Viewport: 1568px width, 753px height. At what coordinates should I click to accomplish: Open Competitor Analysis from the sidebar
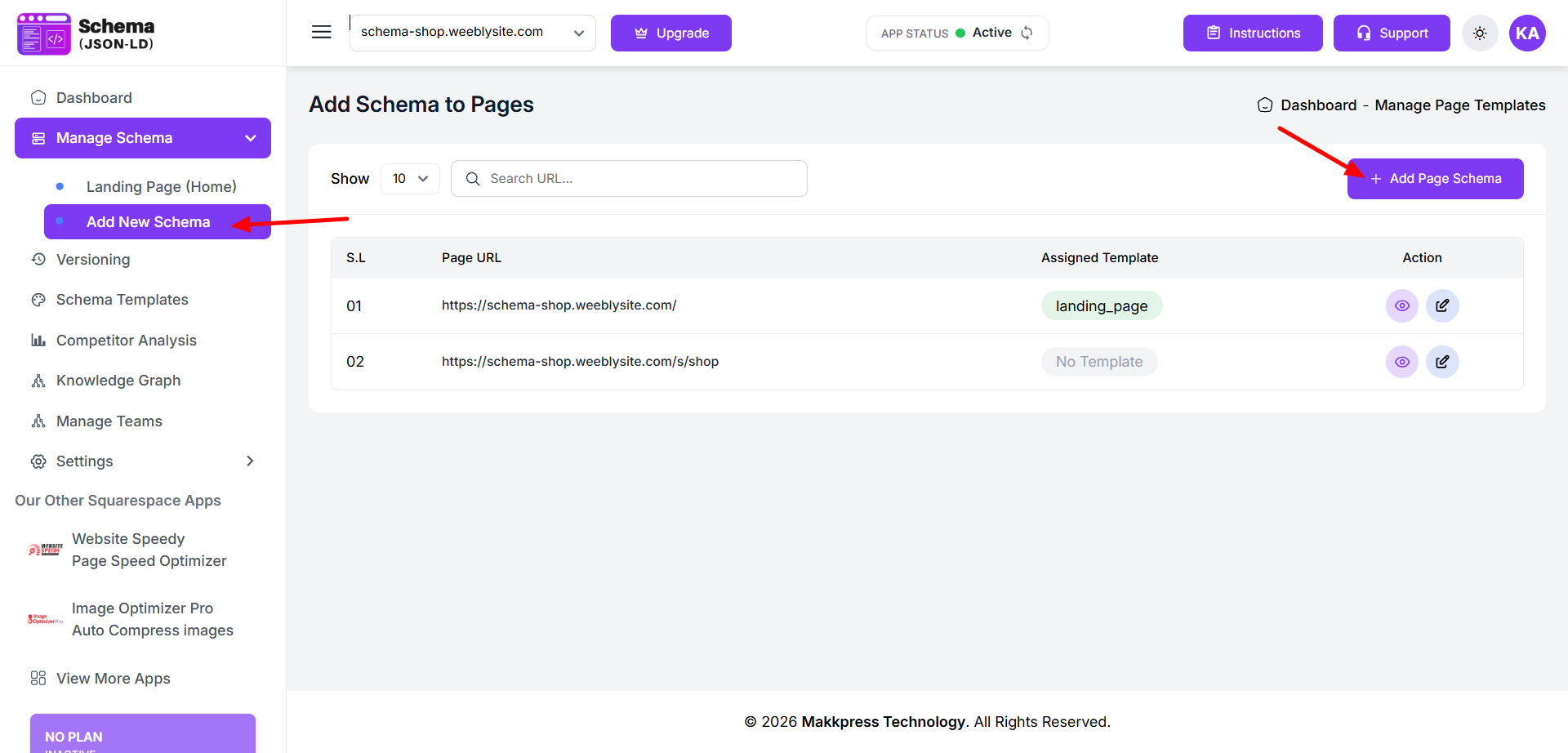(126, 341)
